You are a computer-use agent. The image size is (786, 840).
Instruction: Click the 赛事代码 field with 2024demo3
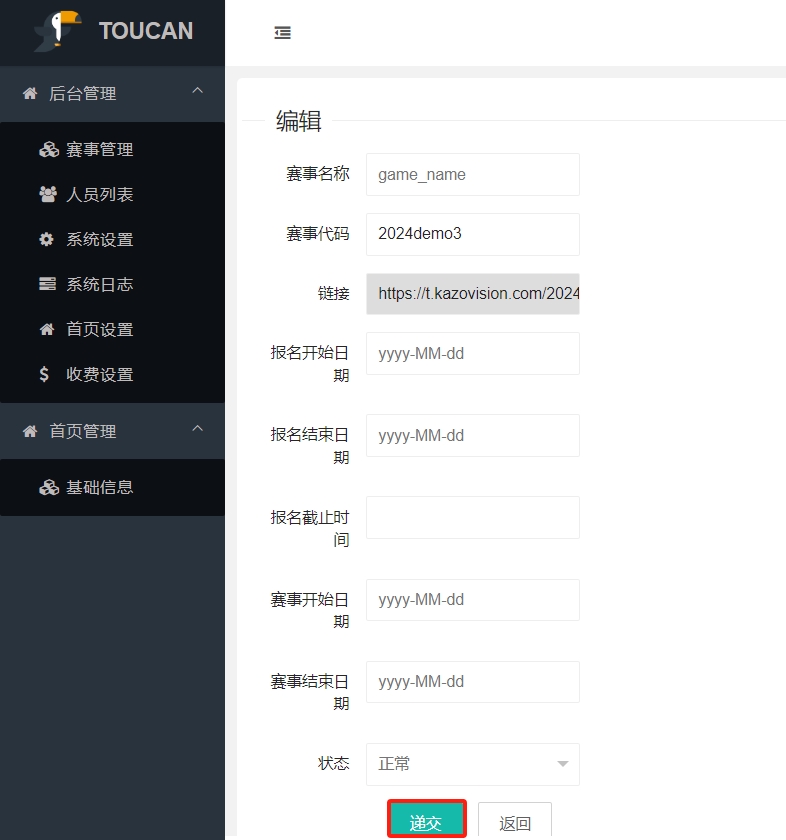(x=472, y=234)
